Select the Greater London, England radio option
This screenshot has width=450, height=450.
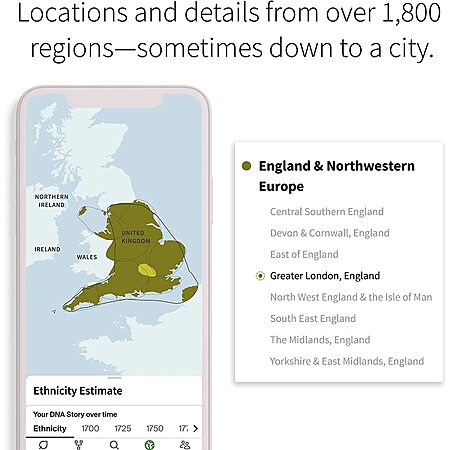(260, 276)
